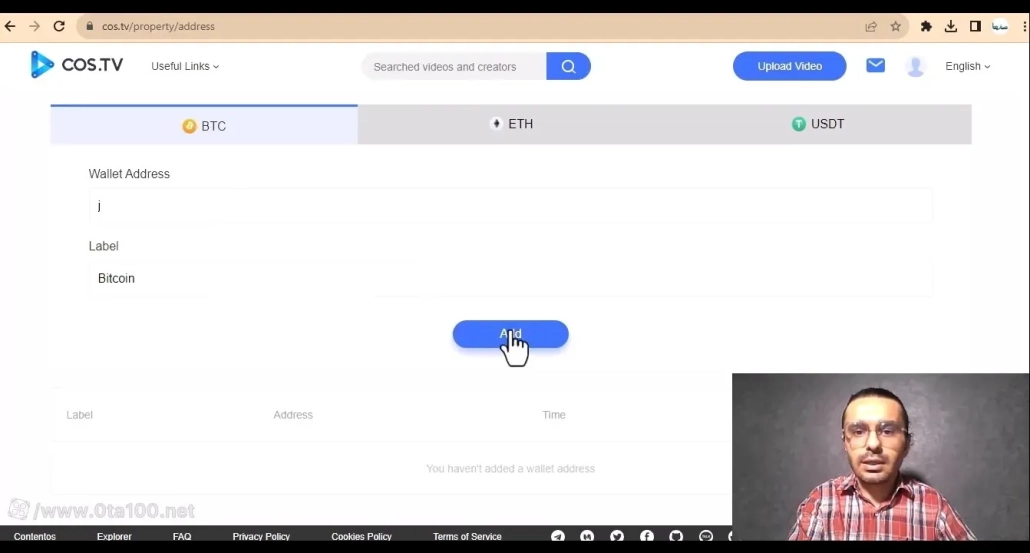The width and height of the screenshot is (1030, 553).
Task: Click into the Wallet Address field
Action: (x=510, y=206)
